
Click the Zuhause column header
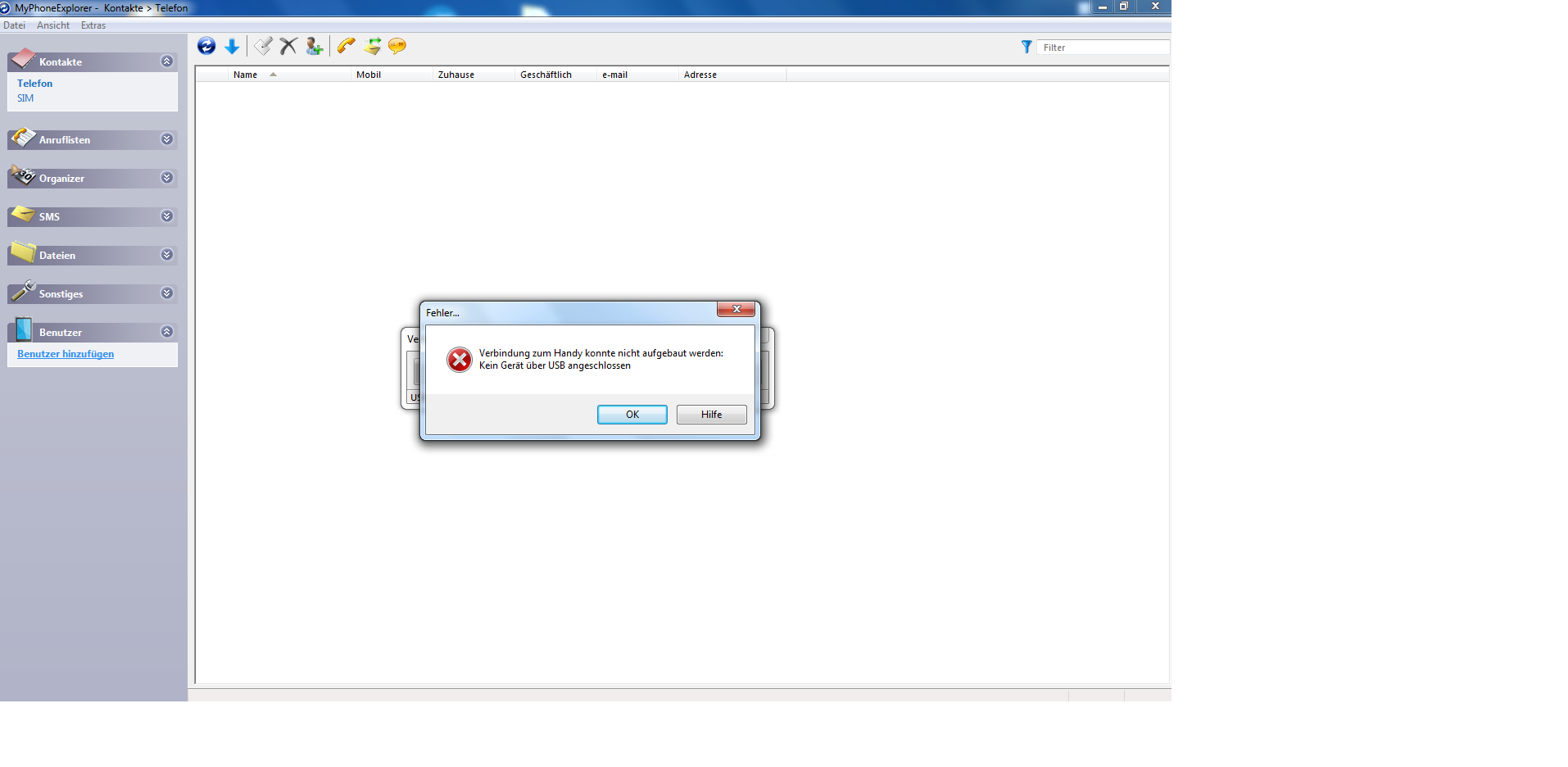[474, 75]
